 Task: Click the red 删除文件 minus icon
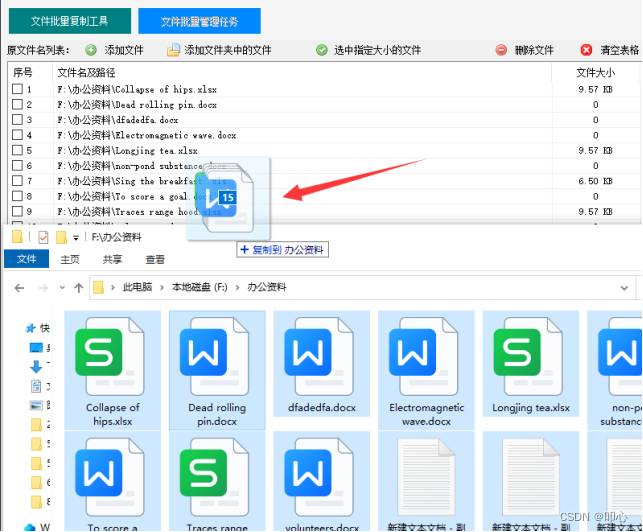coord(501,50)
